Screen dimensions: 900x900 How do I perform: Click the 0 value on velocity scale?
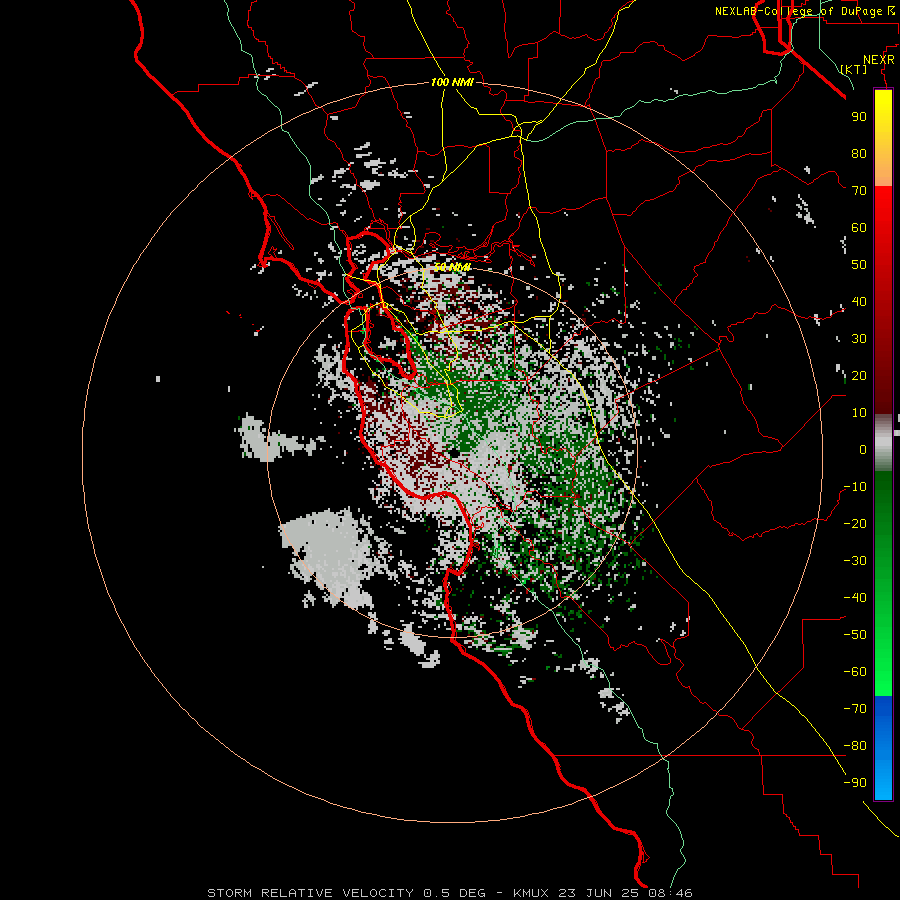[x=863, y=449]
